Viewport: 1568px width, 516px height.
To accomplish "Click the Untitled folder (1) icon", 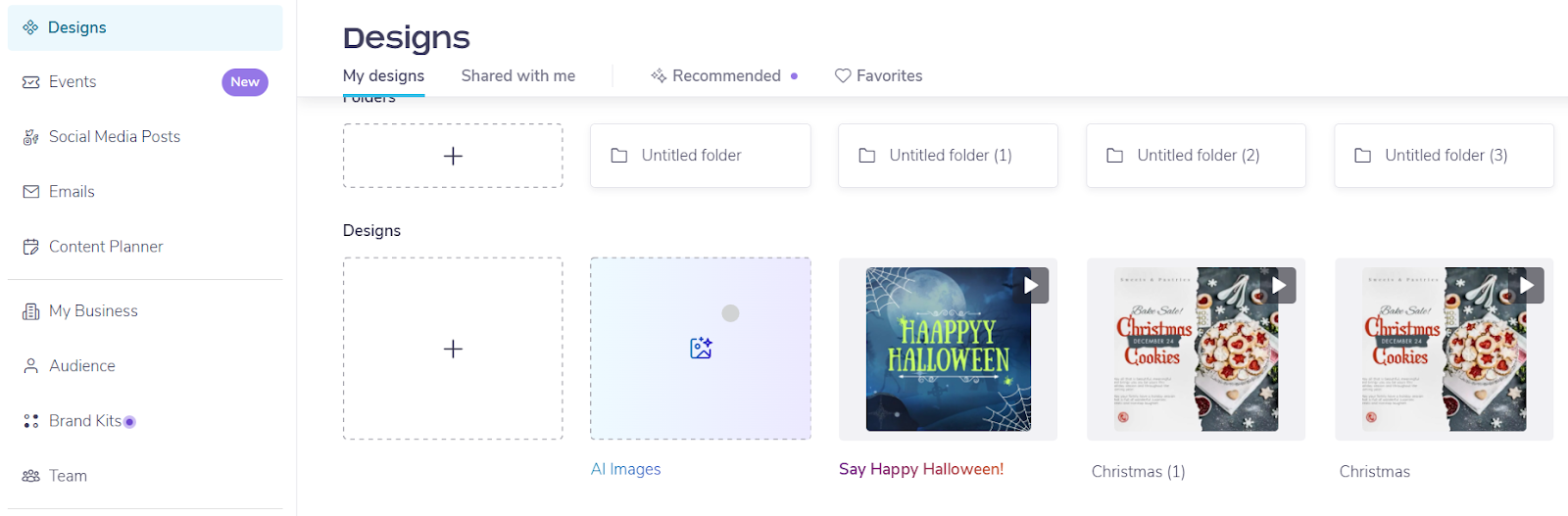I will (x=867, y=155).
